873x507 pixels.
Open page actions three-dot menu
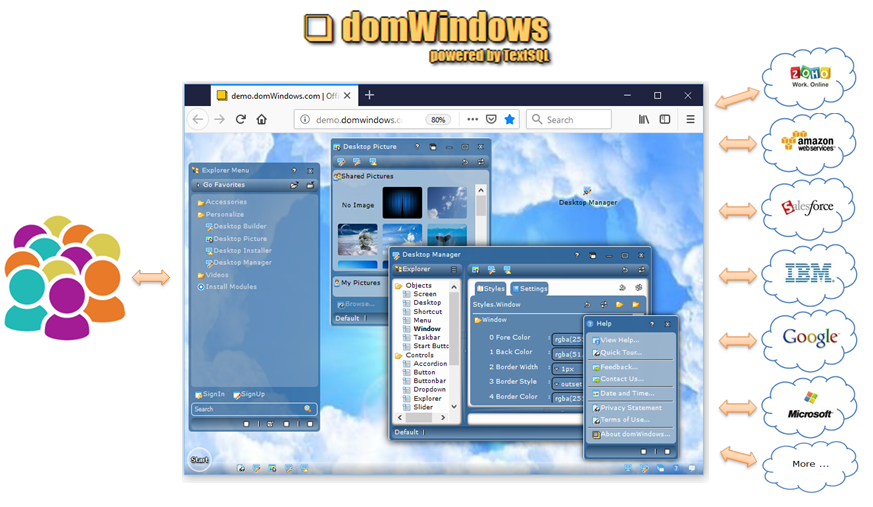click(472, 119)
